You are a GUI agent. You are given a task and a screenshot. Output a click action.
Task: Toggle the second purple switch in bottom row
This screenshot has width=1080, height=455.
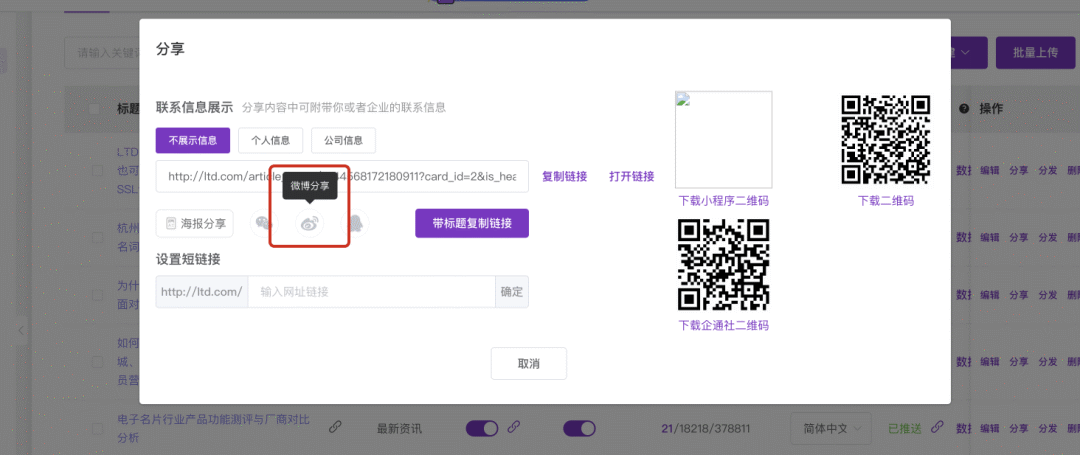point(580,428)
